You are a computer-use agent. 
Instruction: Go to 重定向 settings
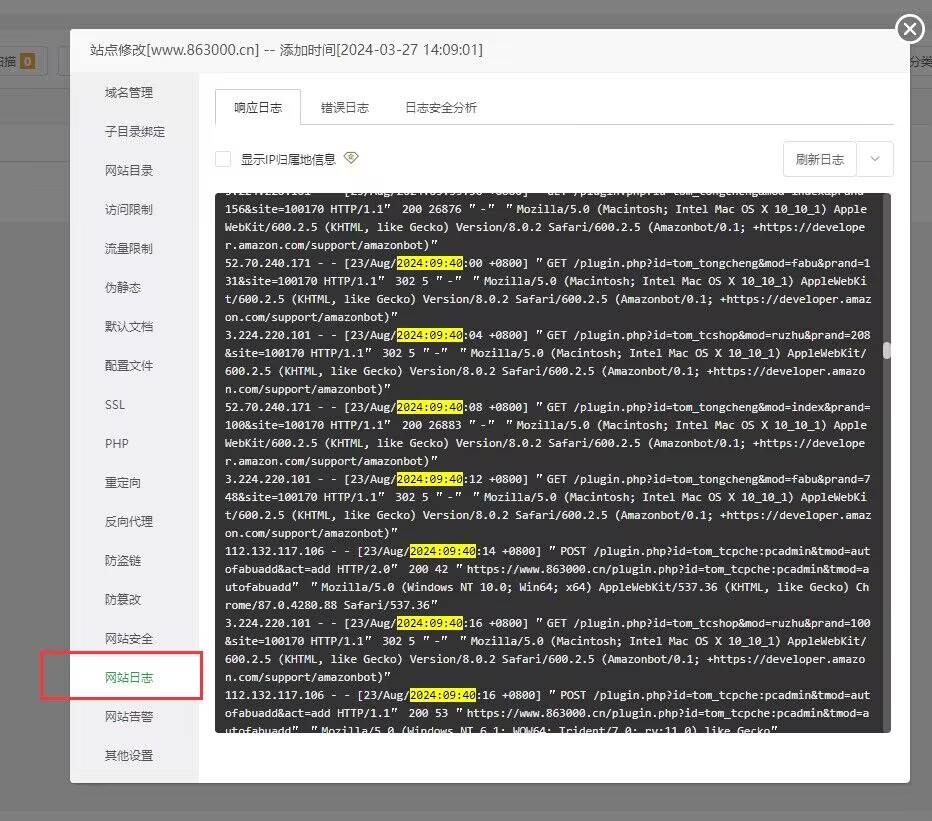(x=123, y=483)
